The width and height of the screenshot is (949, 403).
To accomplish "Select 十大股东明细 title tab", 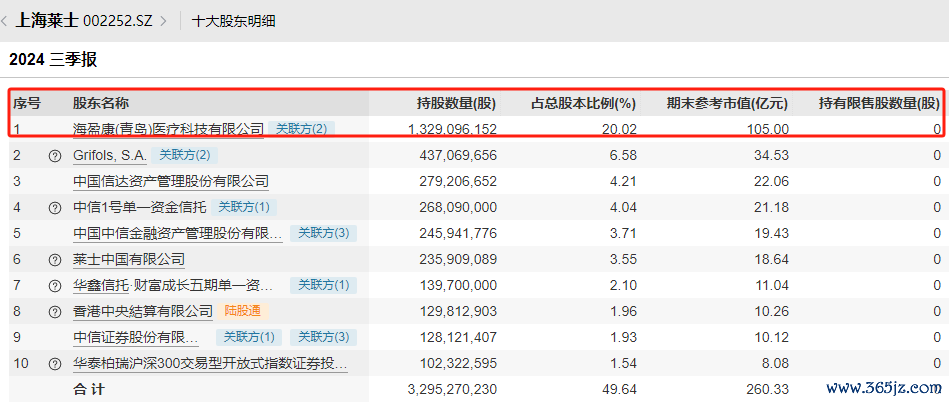I will point(234,21).
